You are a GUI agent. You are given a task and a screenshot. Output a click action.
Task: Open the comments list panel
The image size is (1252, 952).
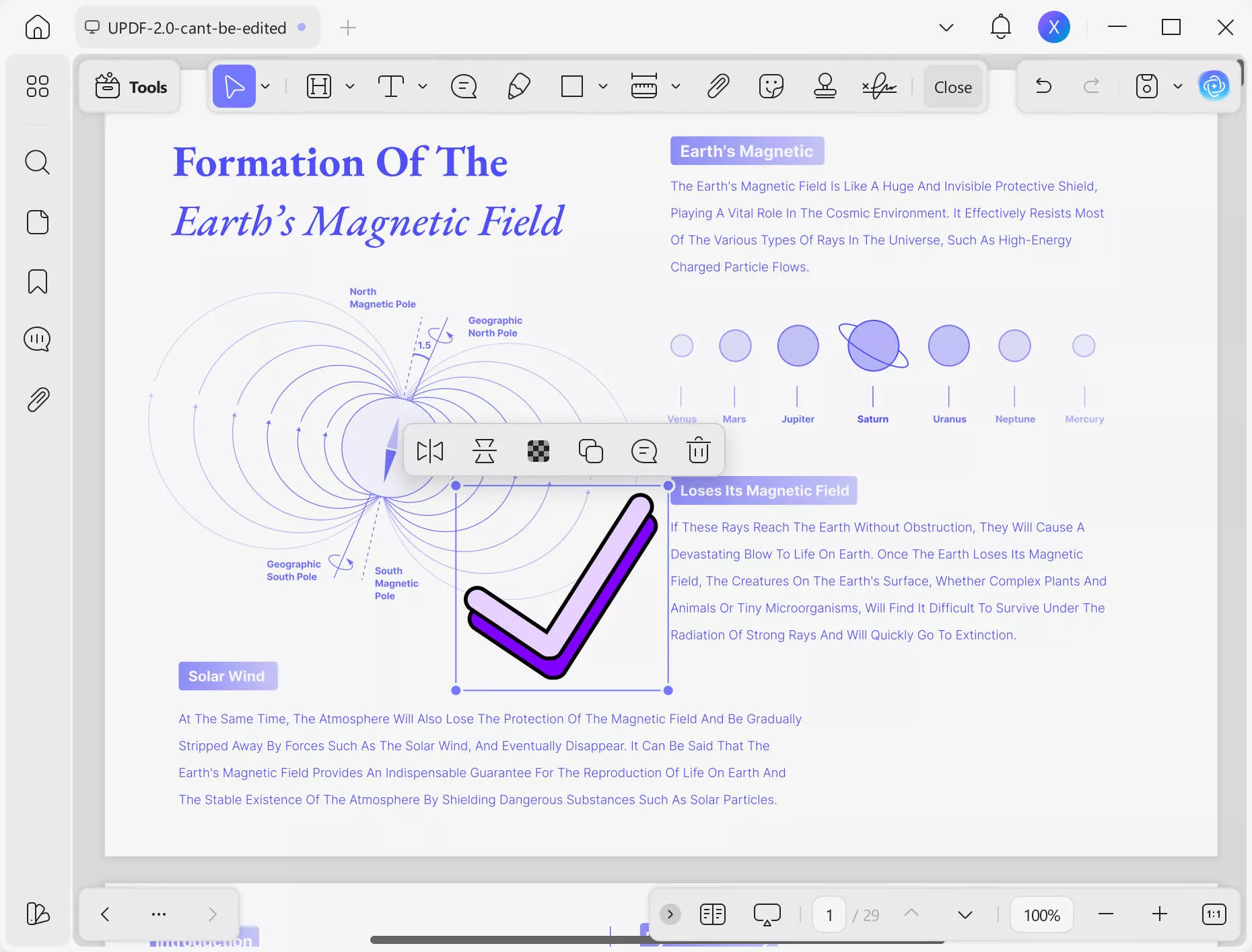point(38,339)
